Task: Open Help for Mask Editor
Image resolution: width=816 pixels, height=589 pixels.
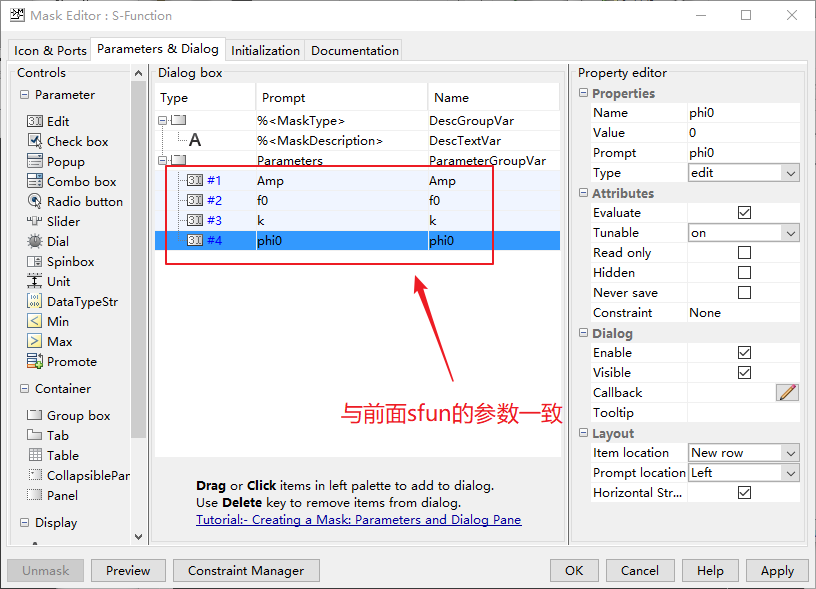Action: 710,571
